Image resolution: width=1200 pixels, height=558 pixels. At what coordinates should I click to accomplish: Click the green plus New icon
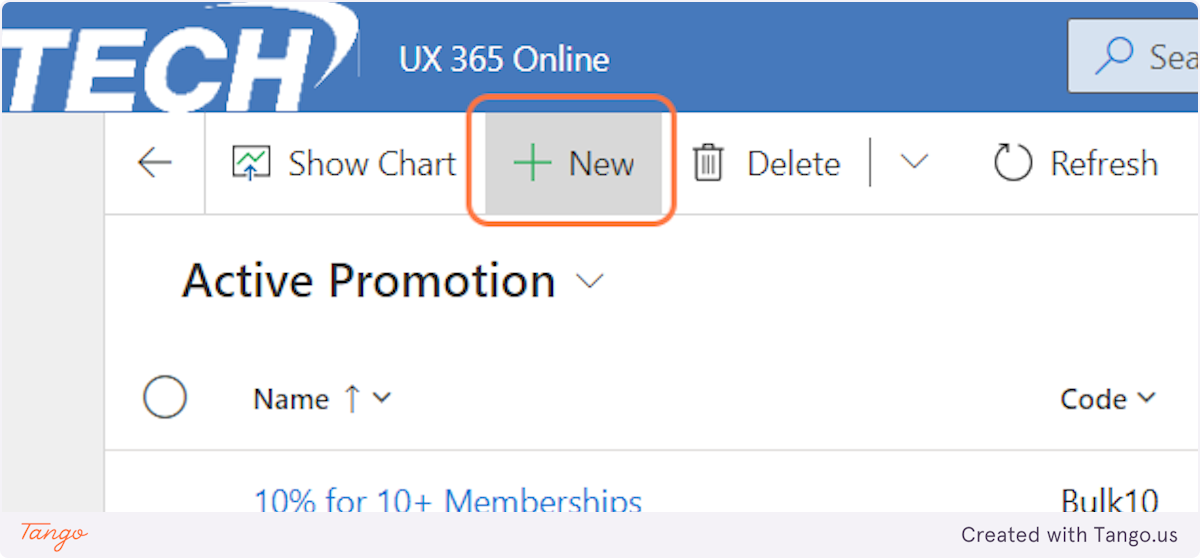click(x=532, y=163)
